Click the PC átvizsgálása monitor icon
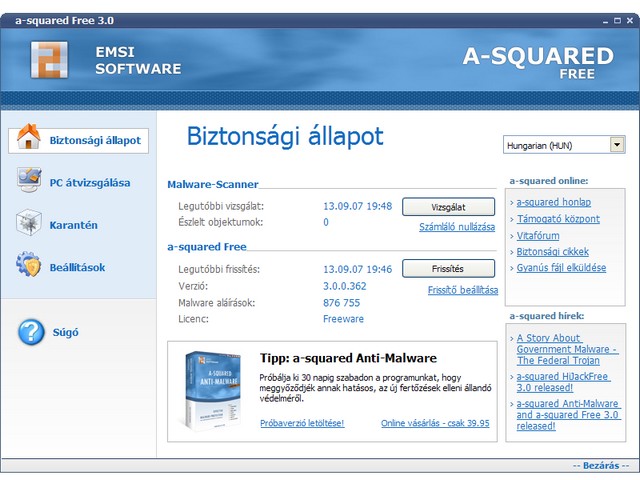Viewport: 640px width, 480px height. click(29, 179)
